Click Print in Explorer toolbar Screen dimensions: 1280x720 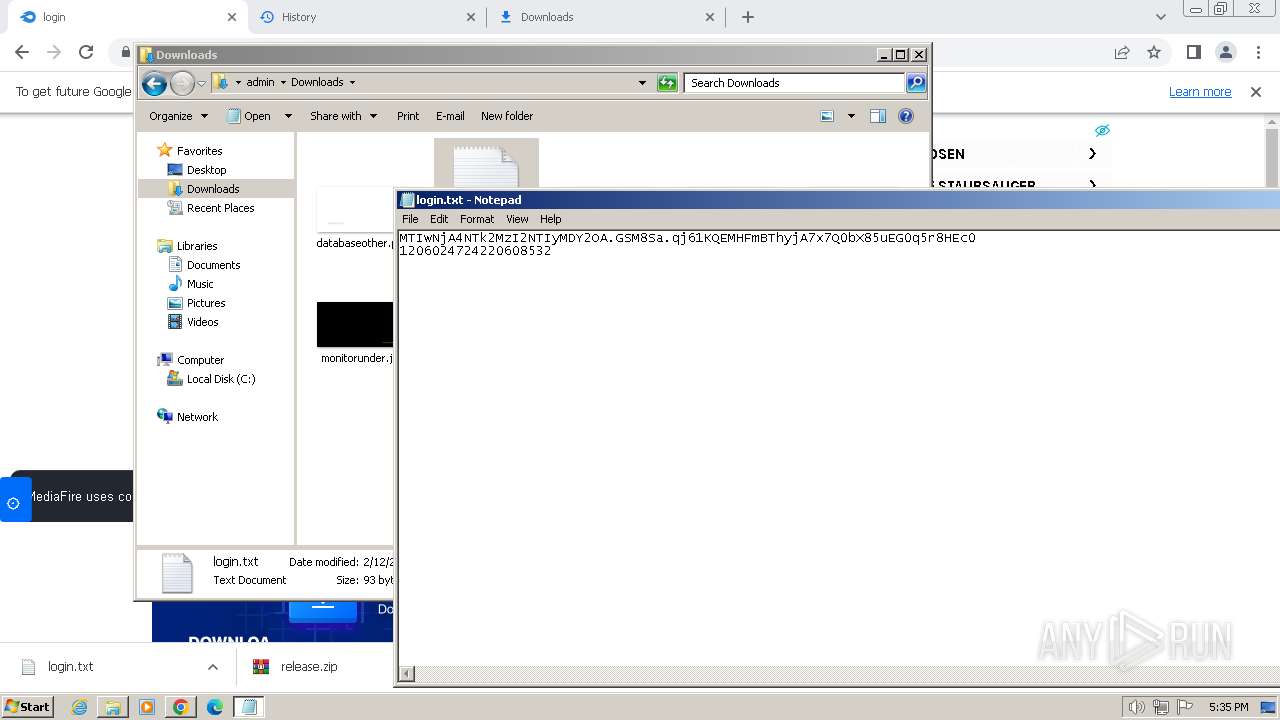coord(408,116)
